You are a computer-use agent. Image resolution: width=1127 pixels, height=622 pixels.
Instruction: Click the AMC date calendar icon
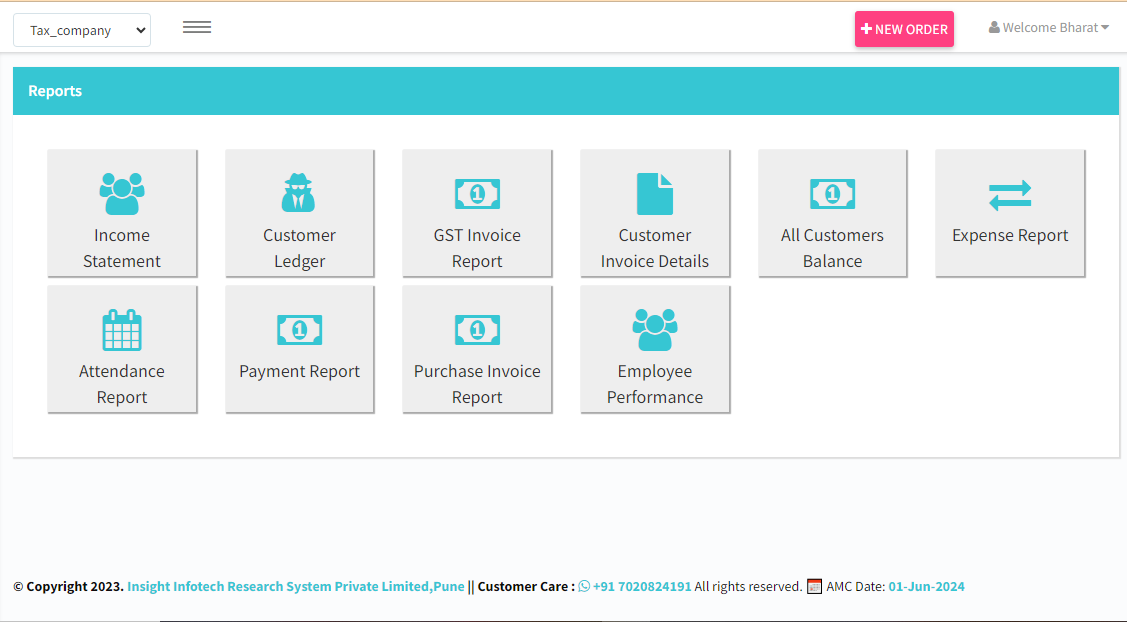click(x=814, y=586)
